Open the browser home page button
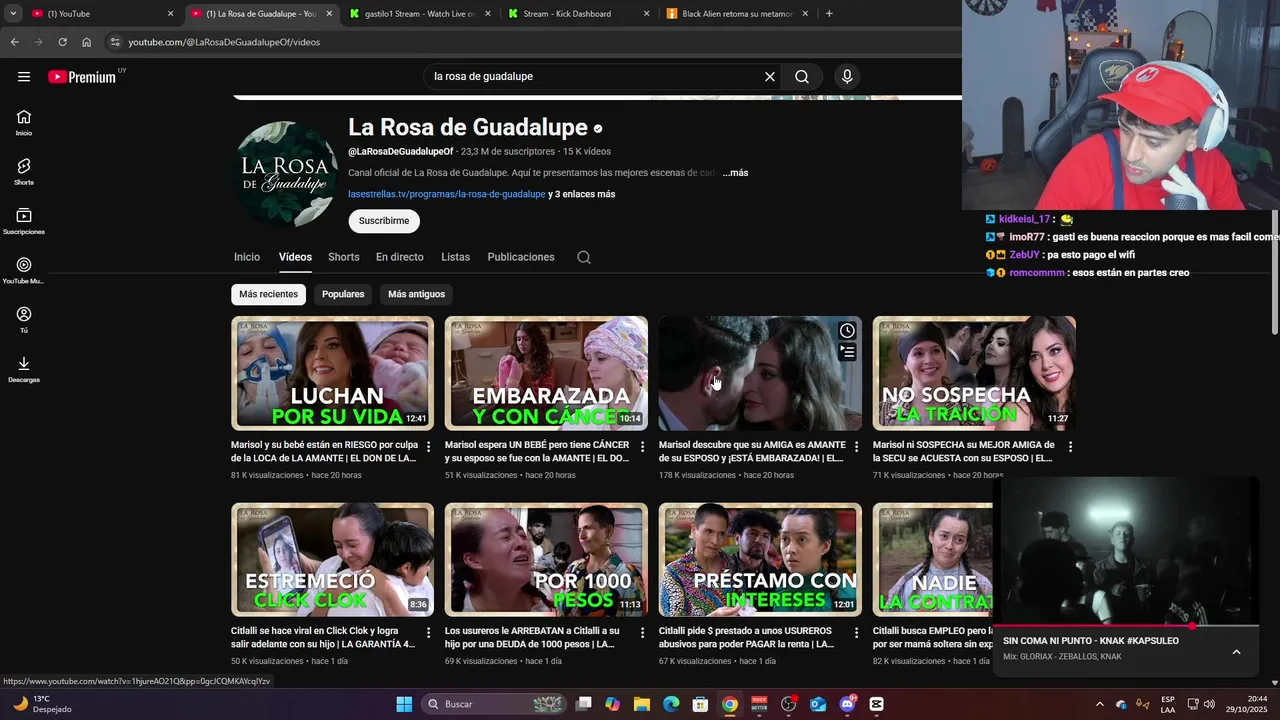1280x720 pixels. coord(87,42)
